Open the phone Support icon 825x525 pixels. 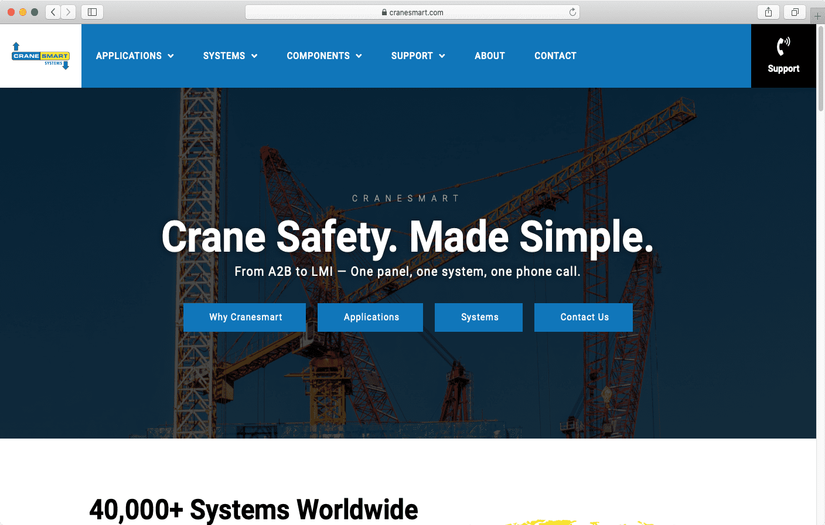click(783, 55)
